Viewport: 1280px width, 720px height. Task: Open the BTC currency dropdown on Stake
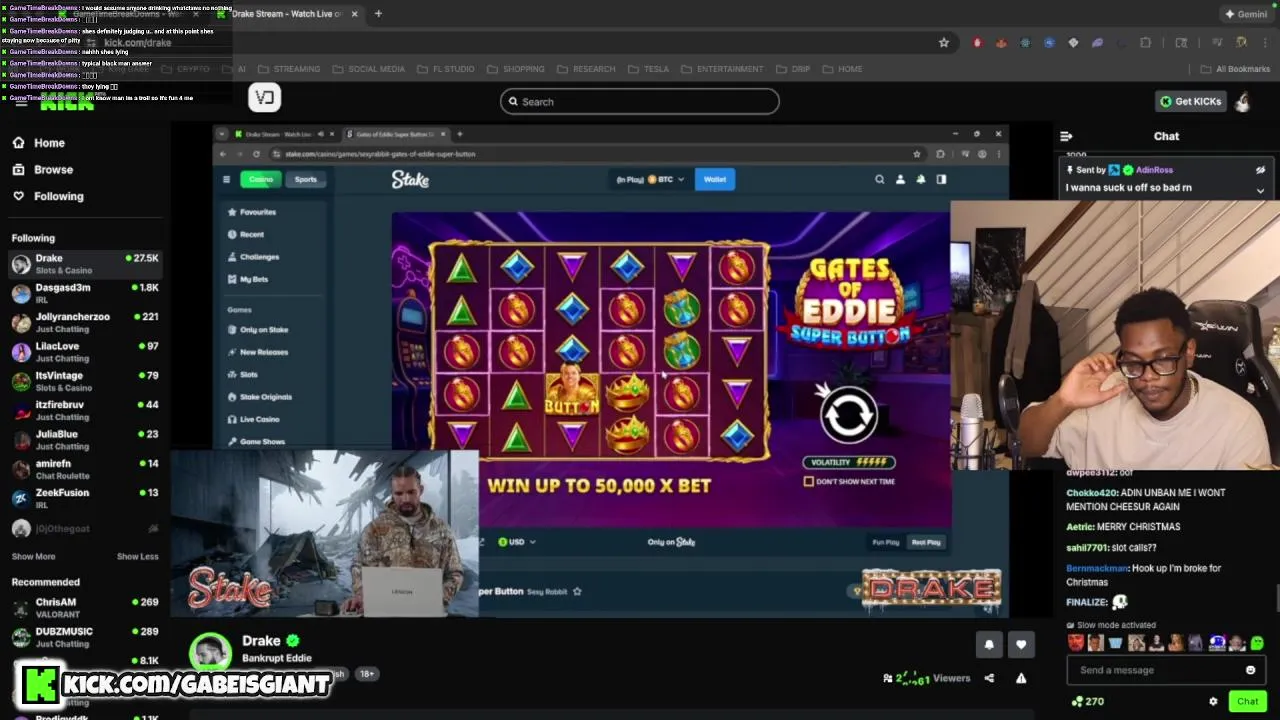click(650, 179)
